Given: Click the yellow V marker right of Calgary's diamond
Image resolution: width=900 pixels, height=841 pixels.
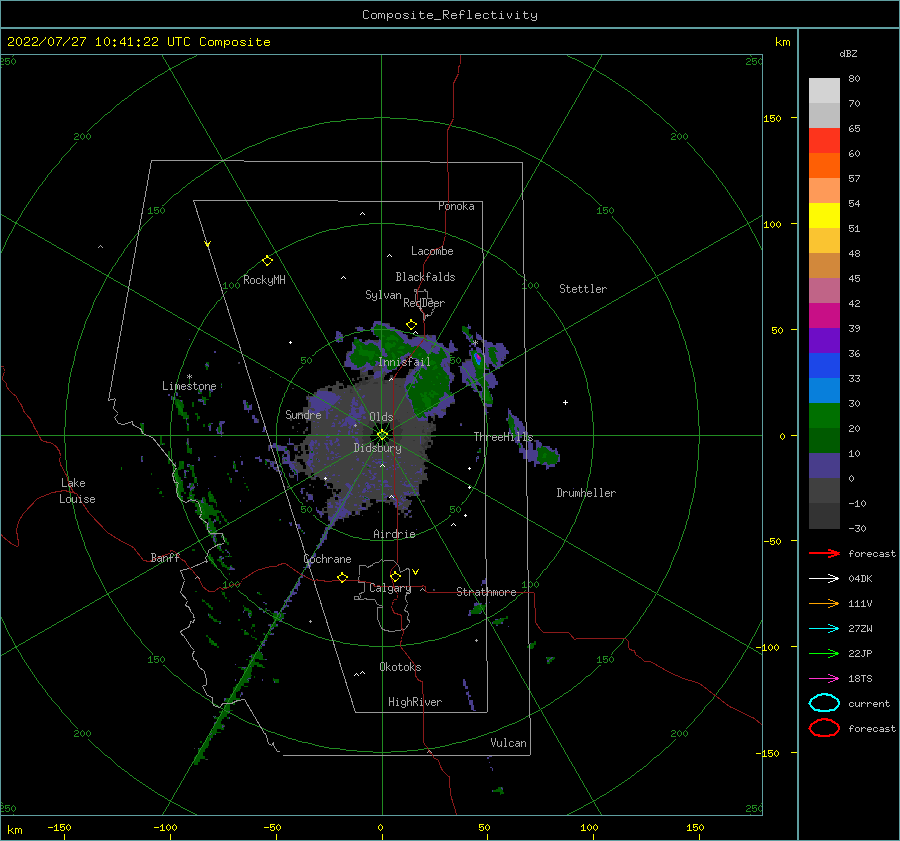Looking at the screenshot, I should 415,572.
